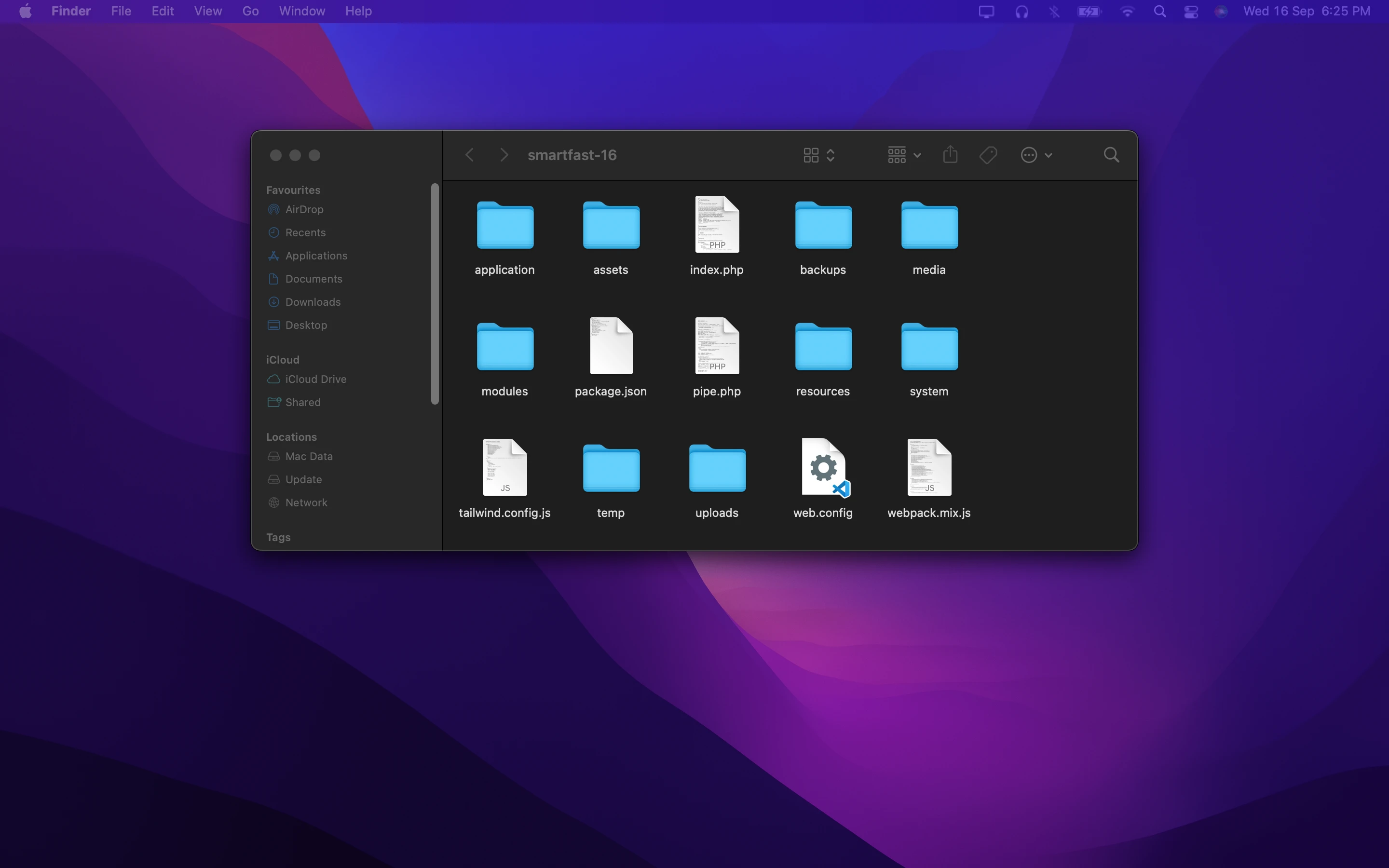
Task: Open the View menu
Action: pyautogui.click(x=208, y=11)
